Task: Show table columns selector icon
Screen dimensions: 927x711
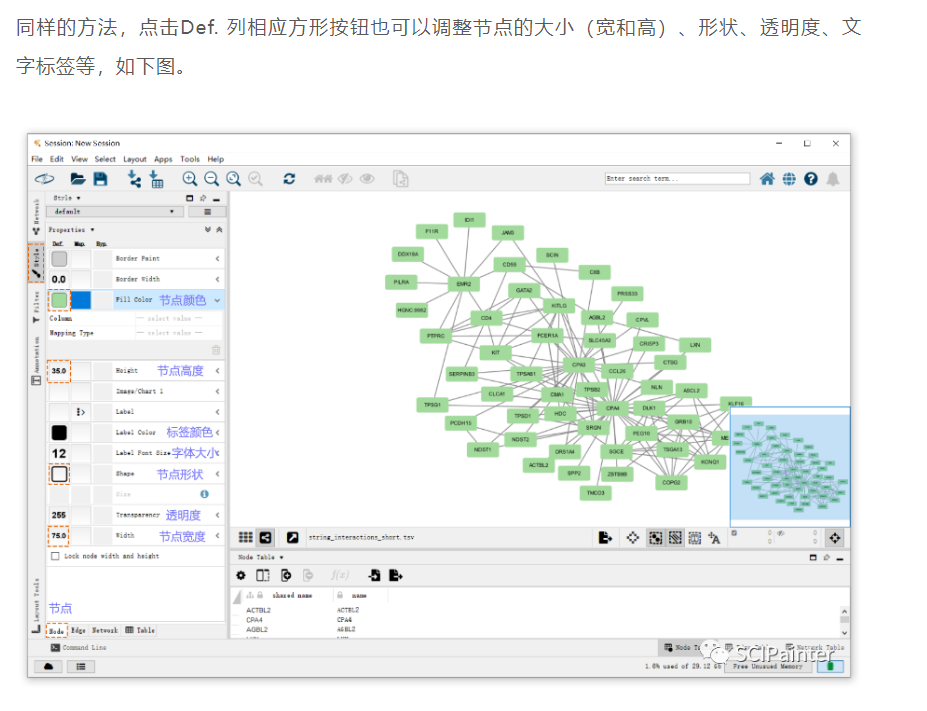Action: pos(262,575)
